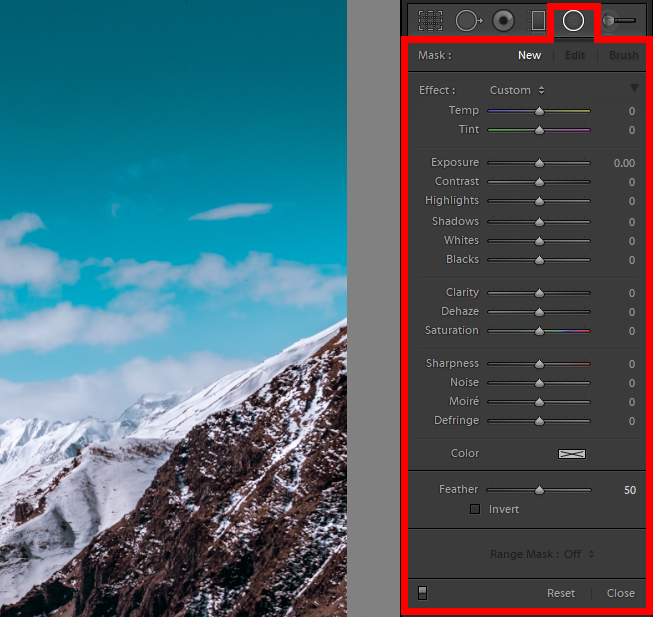The height and width of the screenshot is (617, 653).
Task: Collapse the effect sliders with the triangle
Action: 633,89
